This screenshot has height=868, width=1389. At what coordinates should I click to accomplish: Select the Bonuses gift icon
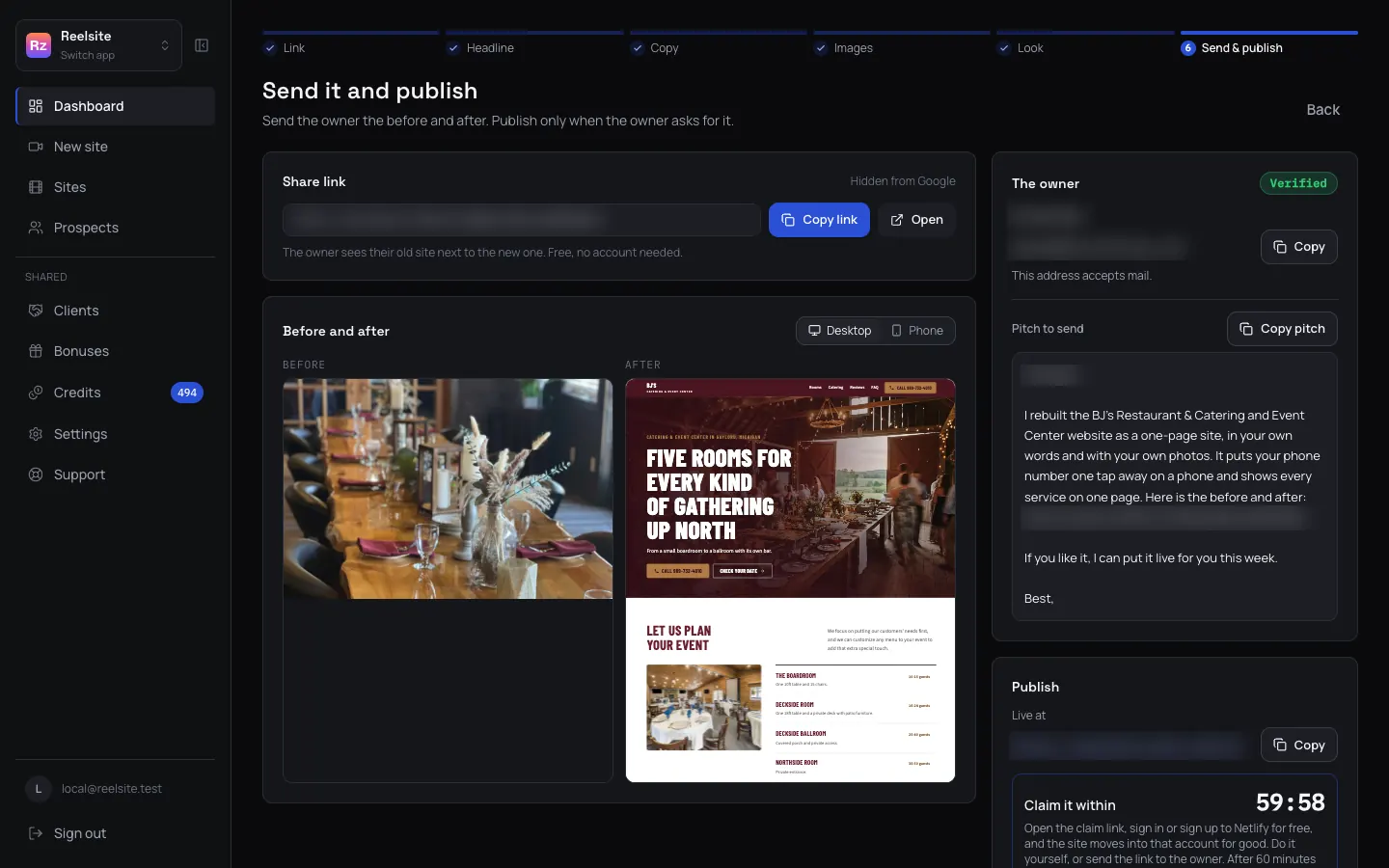36,351
